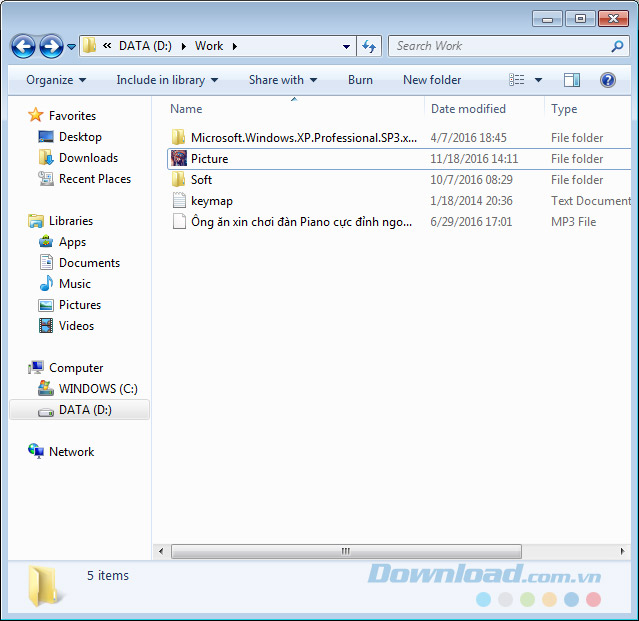Click date 10/7/2016 08:29 of Soft
Screen dimensions: 639x621
tap(471, 180)
